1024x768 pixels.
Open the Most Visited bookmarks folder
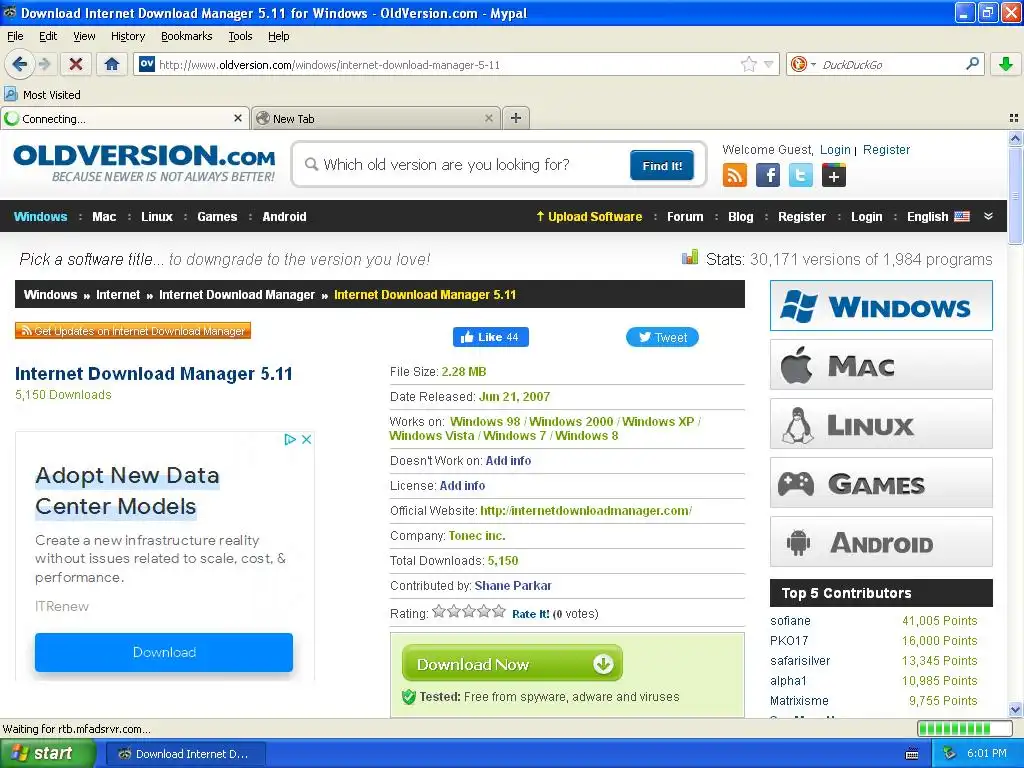tap(42, 95)
